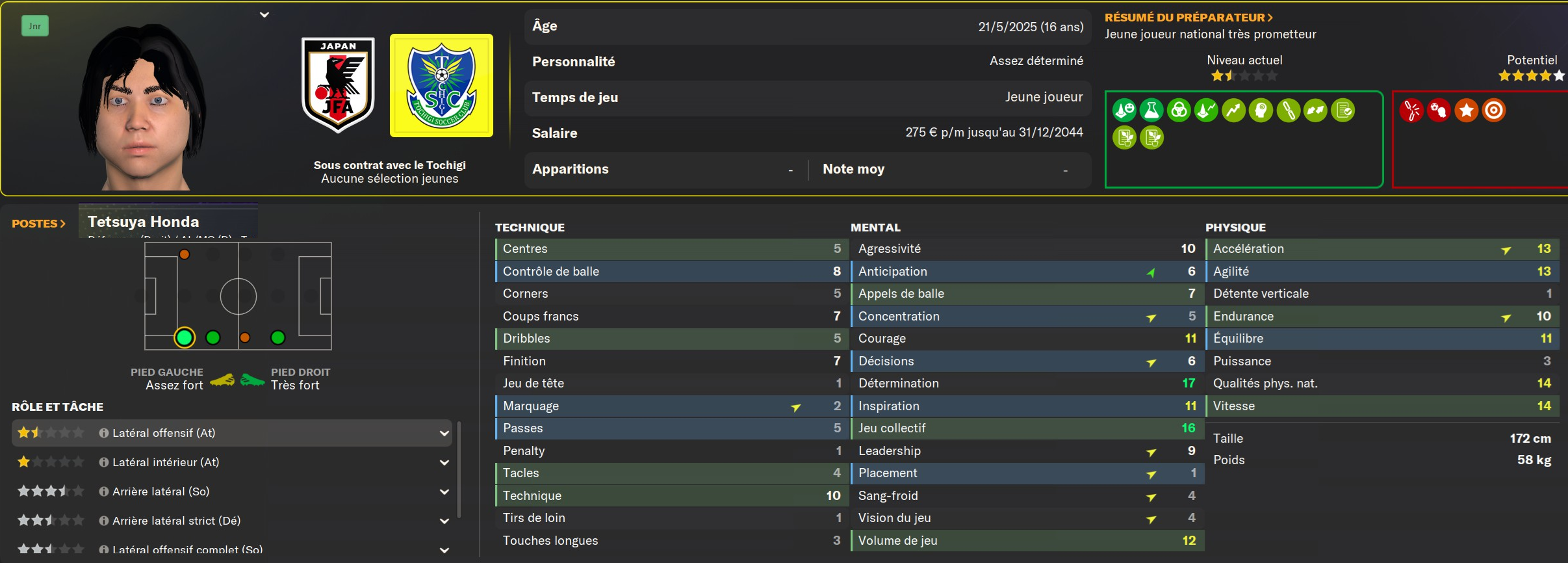This screenshot has height=563, width=1568.
Task: Select the yellow-ringed bright green position dot
Action: pos(185,337)
